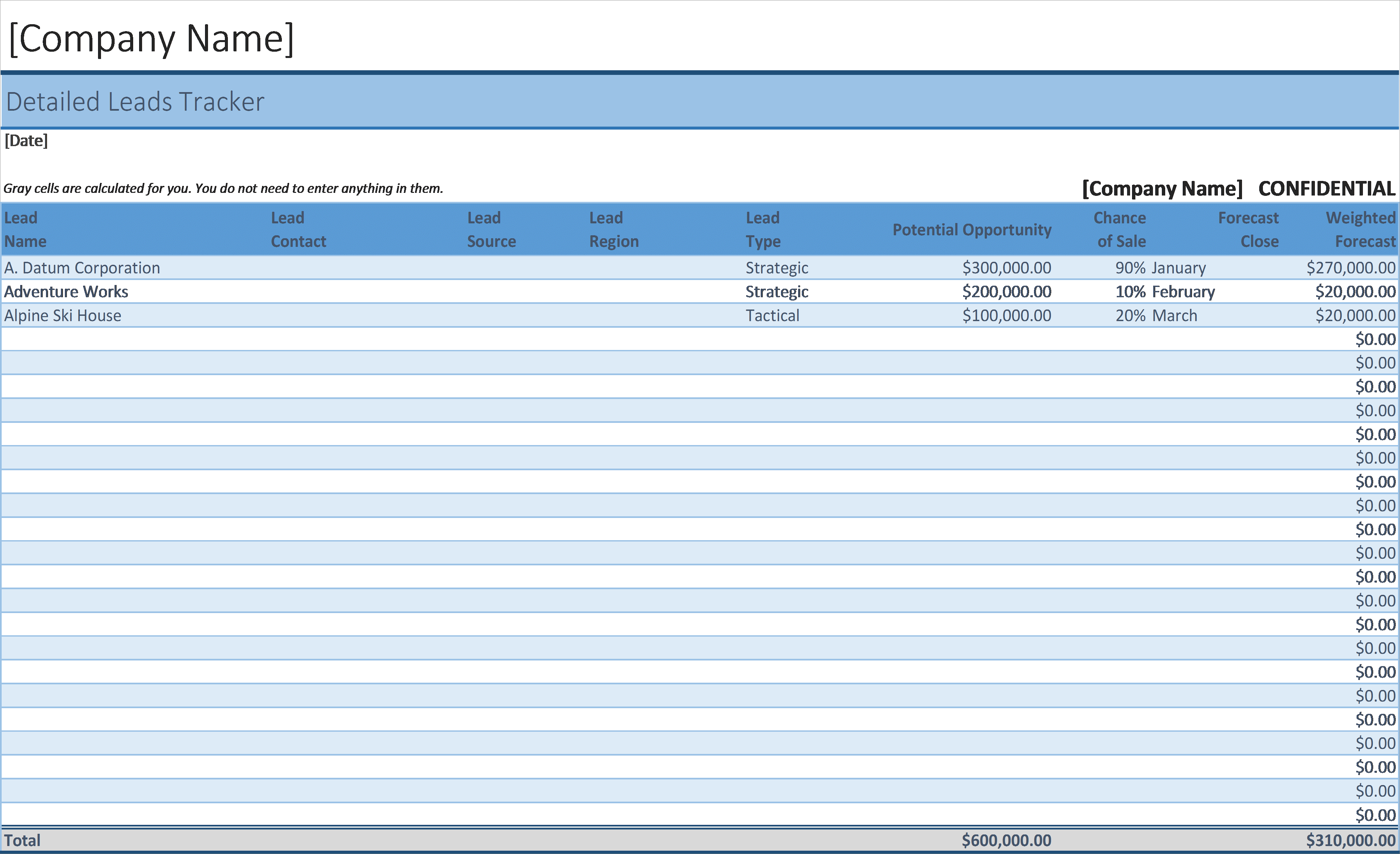Select the January forecast close cell
Image resolution: width=1400 pixels, height=854 pixels.
(1179, 268)
